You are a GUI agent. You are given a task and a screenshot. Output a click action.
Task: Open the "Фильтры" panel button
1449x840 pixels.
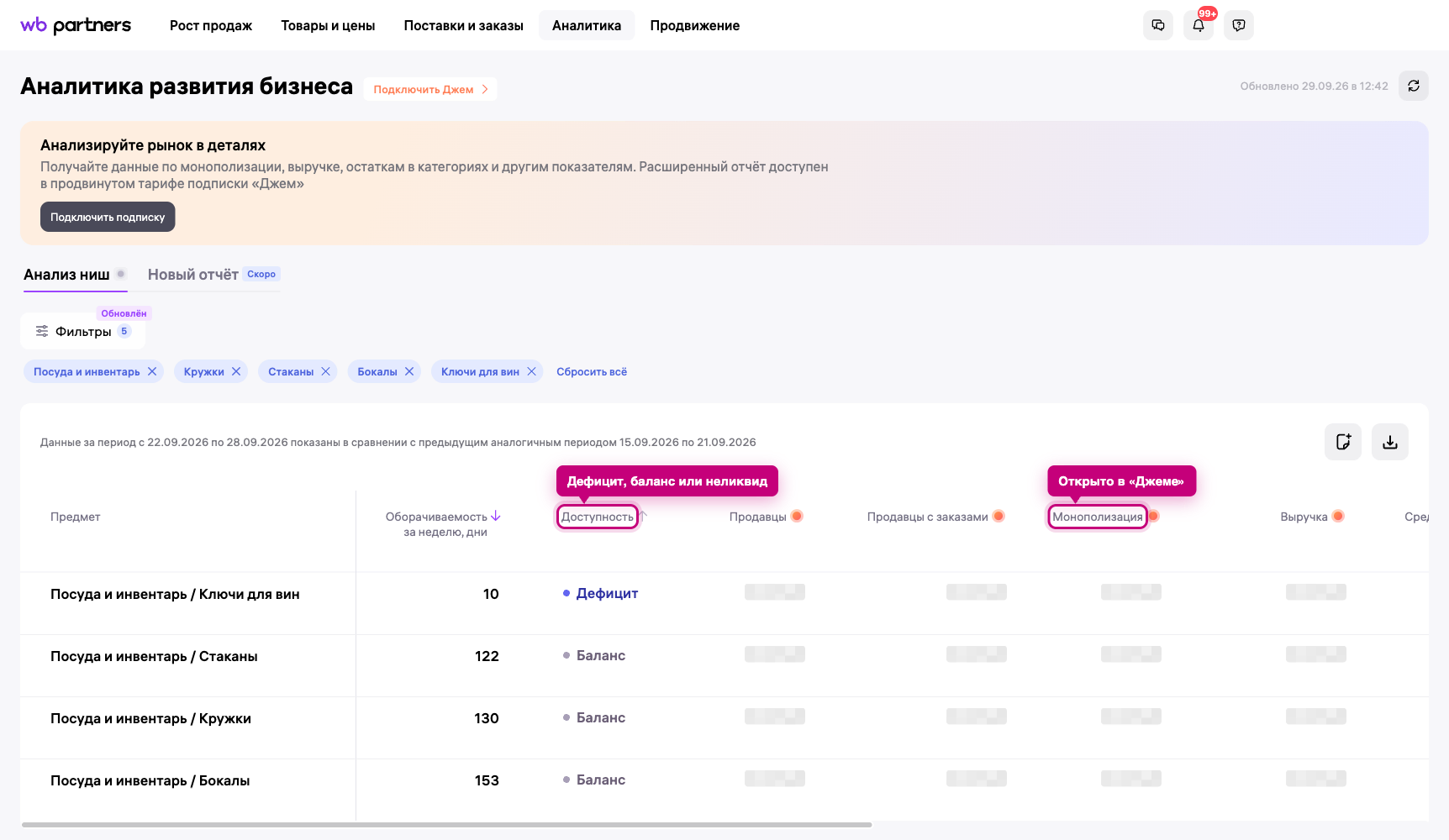[83, 331]
